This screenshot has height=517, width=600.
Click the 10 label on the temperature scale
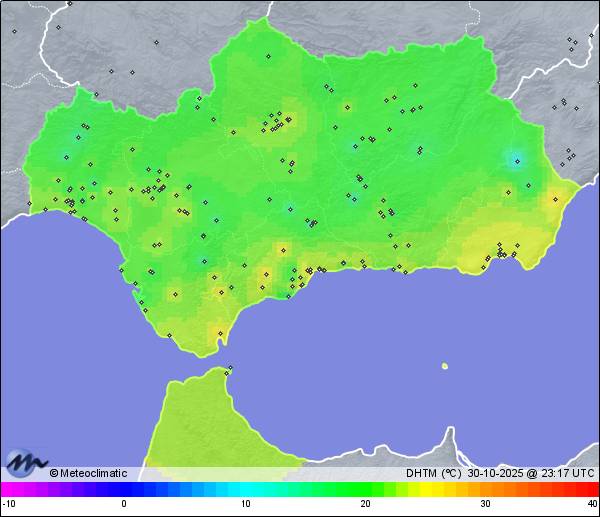coord(245,504)
